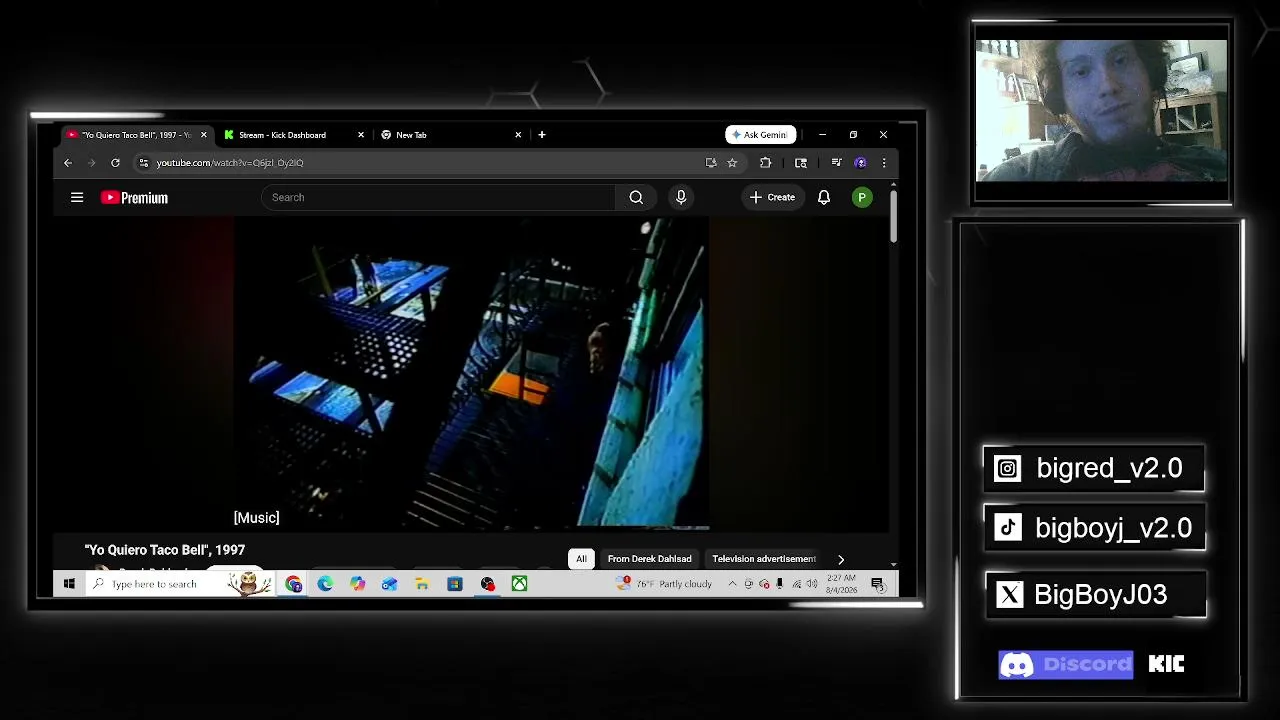Click the Chrome address bar URL

point(230,163)
